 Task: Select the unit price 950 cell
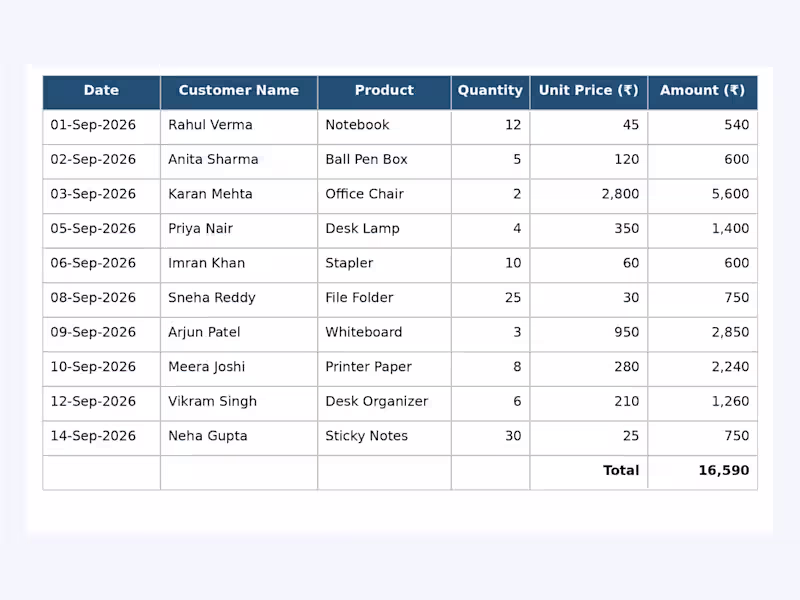(589, 335)
